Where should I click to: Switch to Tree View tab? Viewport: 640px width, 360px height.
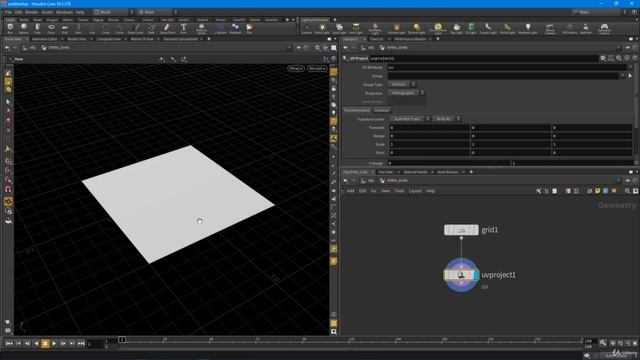pos(385,172)
